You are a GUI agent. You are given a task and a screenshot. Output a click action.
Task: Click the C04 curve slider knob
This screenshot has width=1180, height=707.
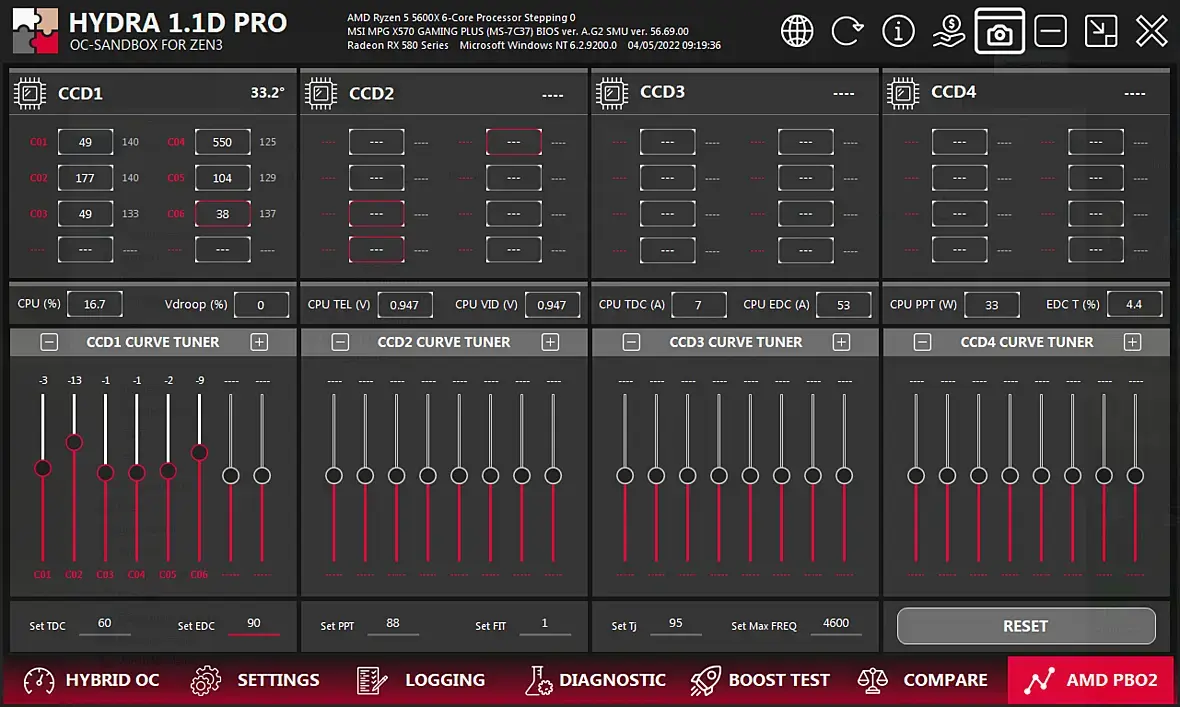click(136, 472)
